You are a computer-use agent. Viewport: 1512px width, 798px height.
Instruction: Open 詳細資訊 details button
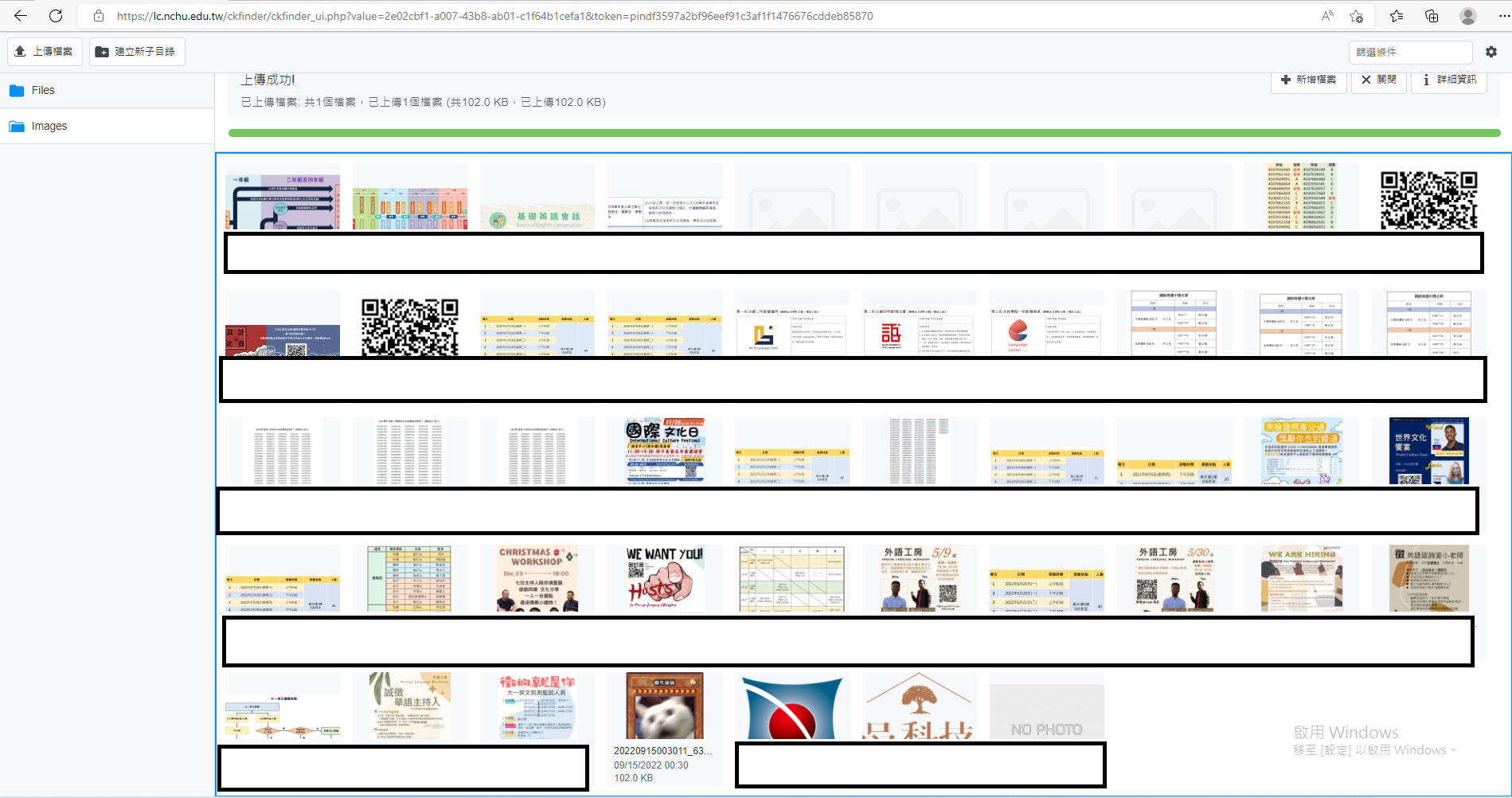click(1449, 80)
